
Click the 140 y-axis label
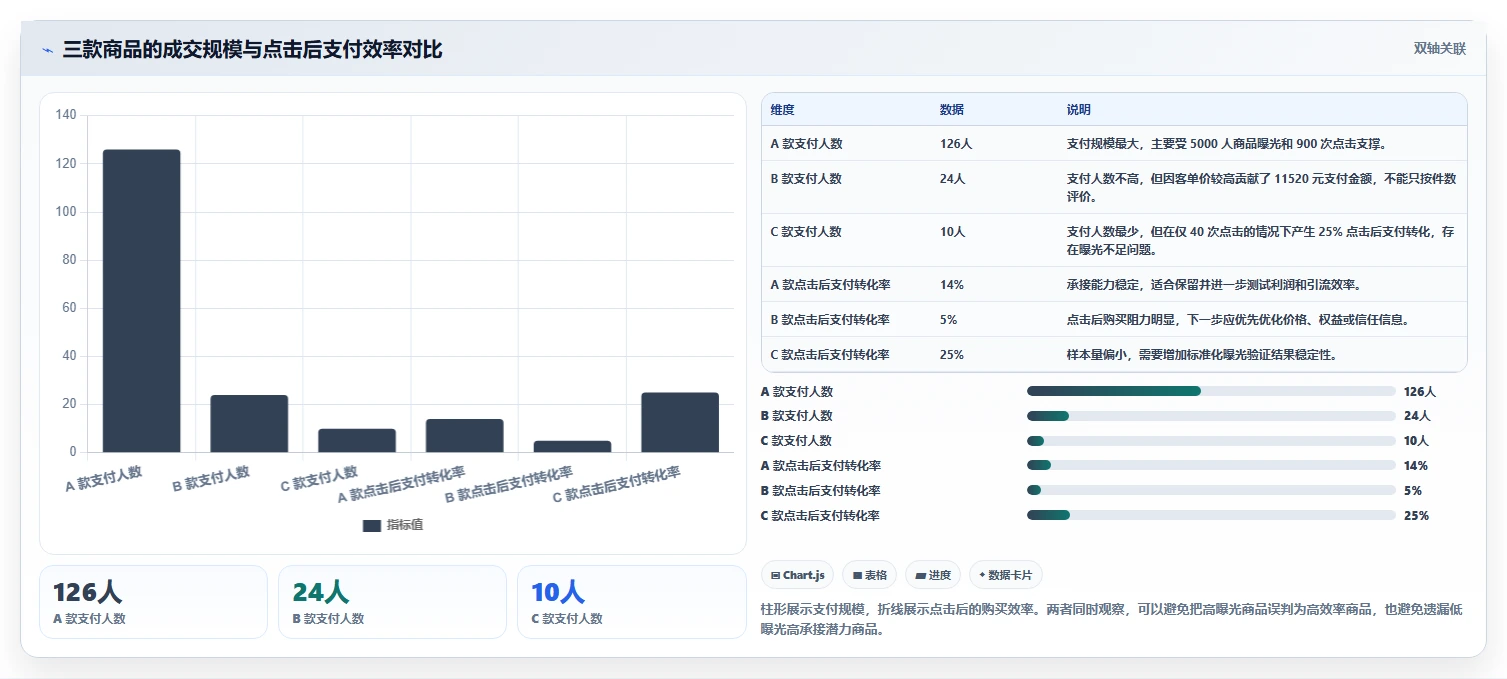(66, 115)
